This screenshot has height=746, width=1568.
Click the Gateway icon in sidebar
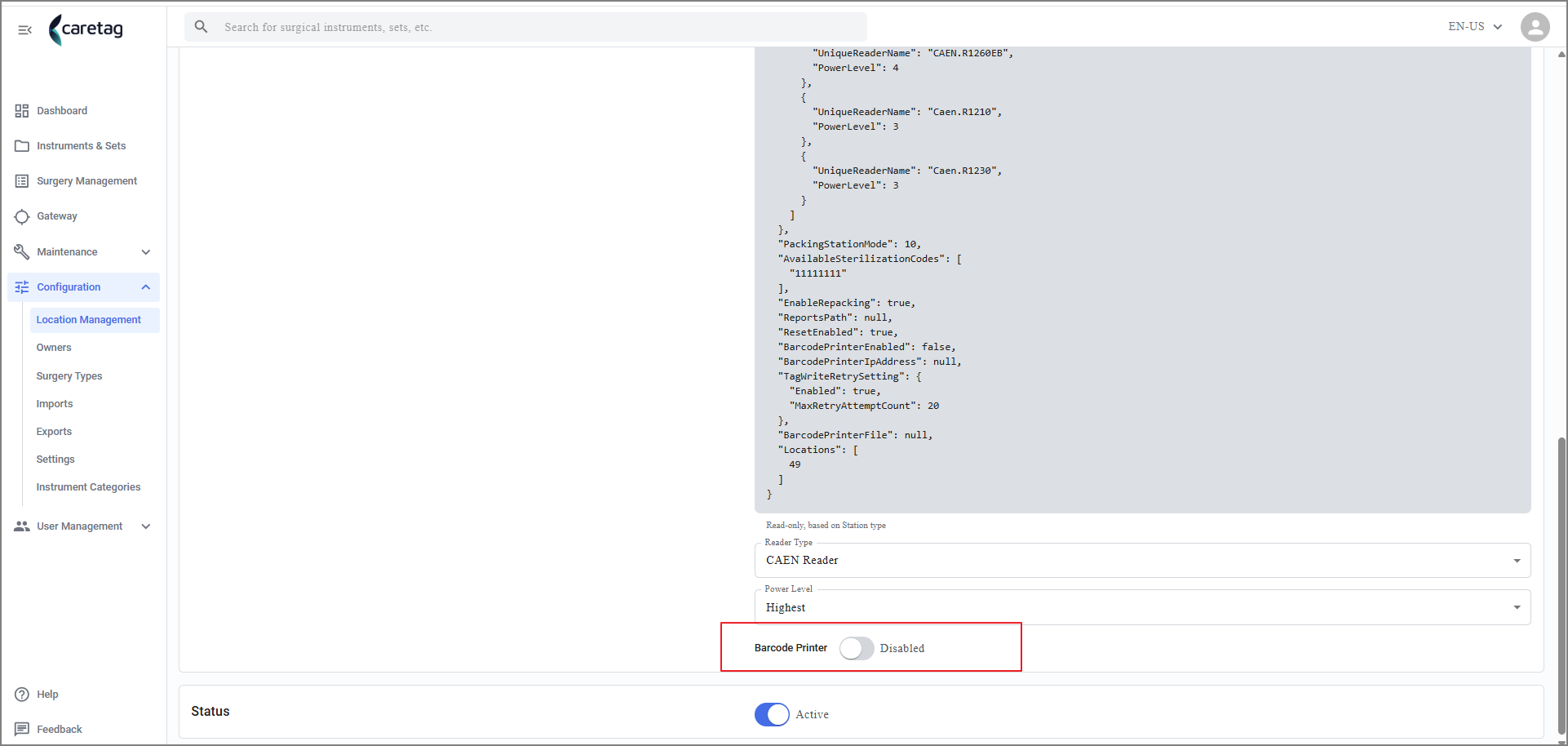click(x=22, y=216)
